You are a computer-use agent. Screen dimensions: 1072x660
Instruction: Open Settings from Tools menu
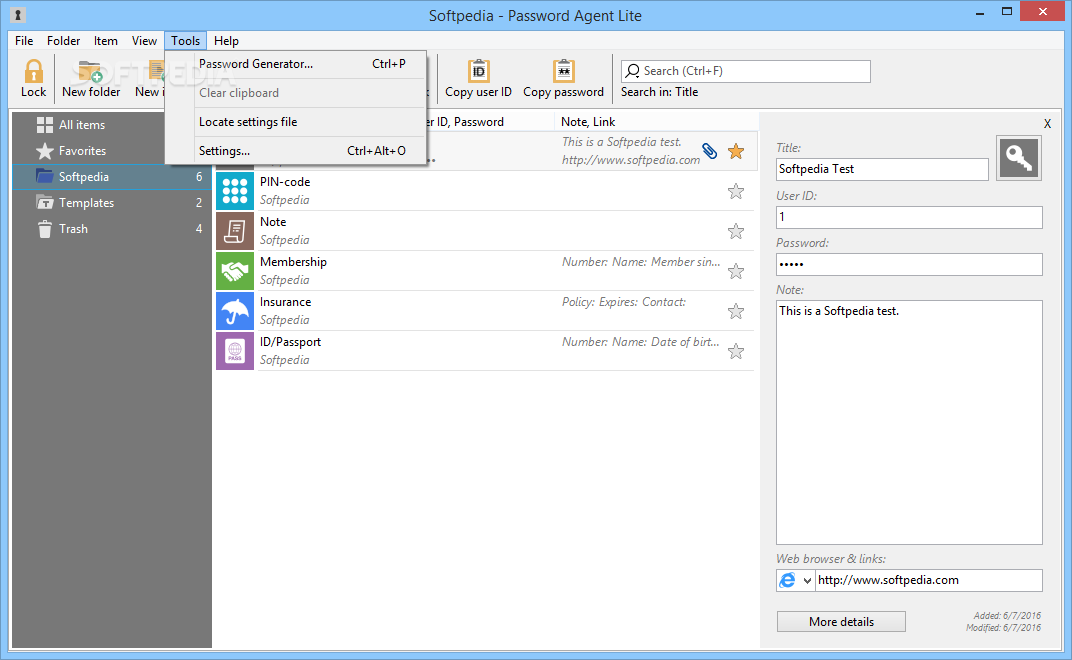tap(296, 150)
